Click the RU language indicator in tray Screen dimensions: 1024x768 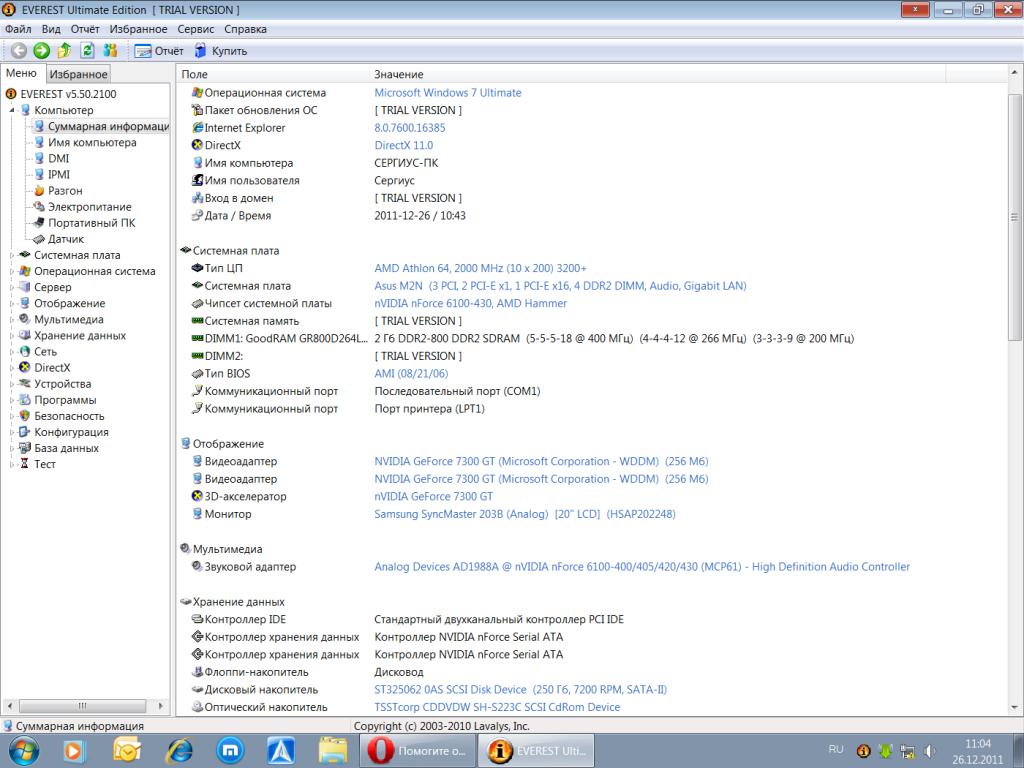click(x=836, y=750)
